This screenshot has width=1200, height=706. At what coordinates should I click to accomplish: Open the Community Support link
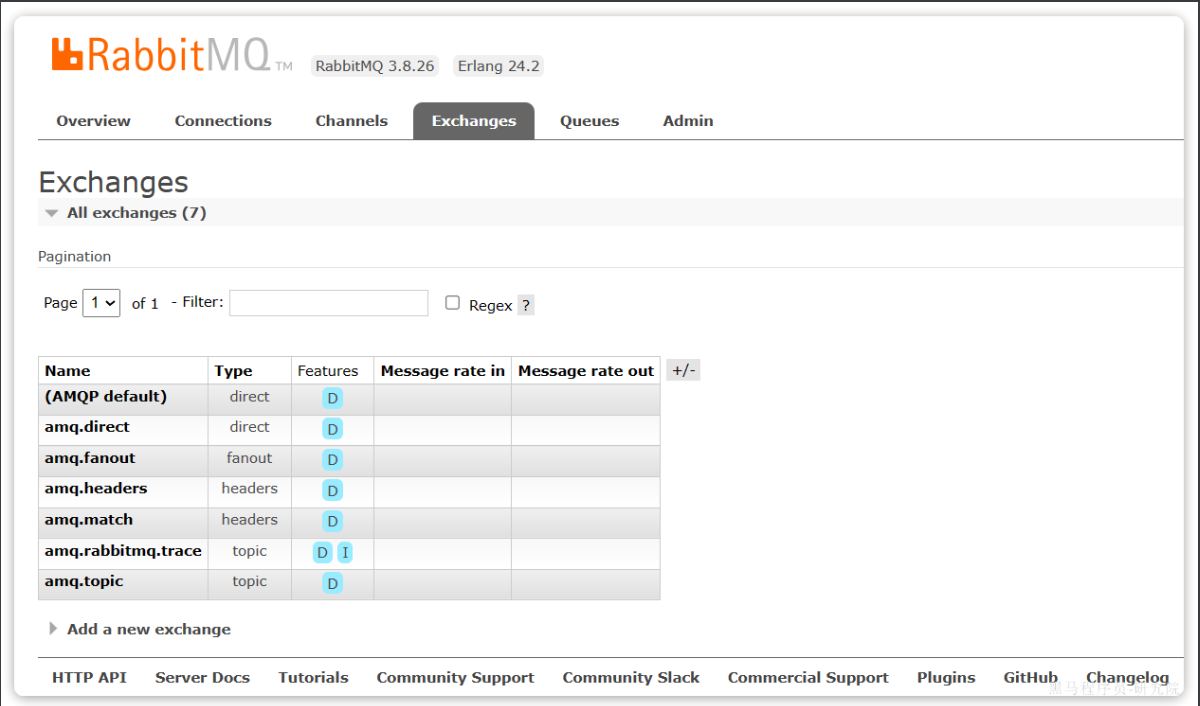[455, 677]
